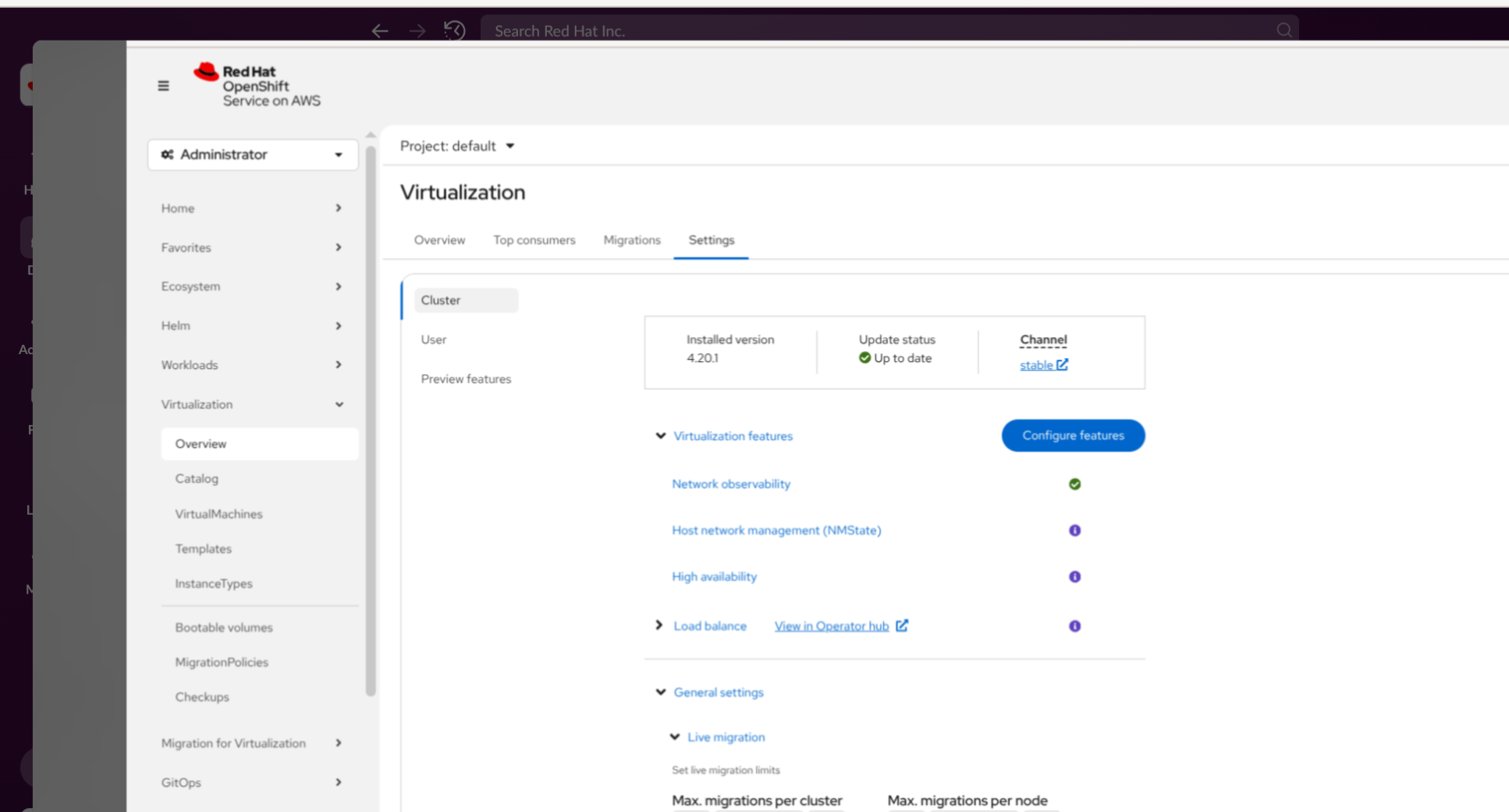Viewport: 1509px width, 812px height.
Task: Expand the Favorites navigation section
Action: 252,247
